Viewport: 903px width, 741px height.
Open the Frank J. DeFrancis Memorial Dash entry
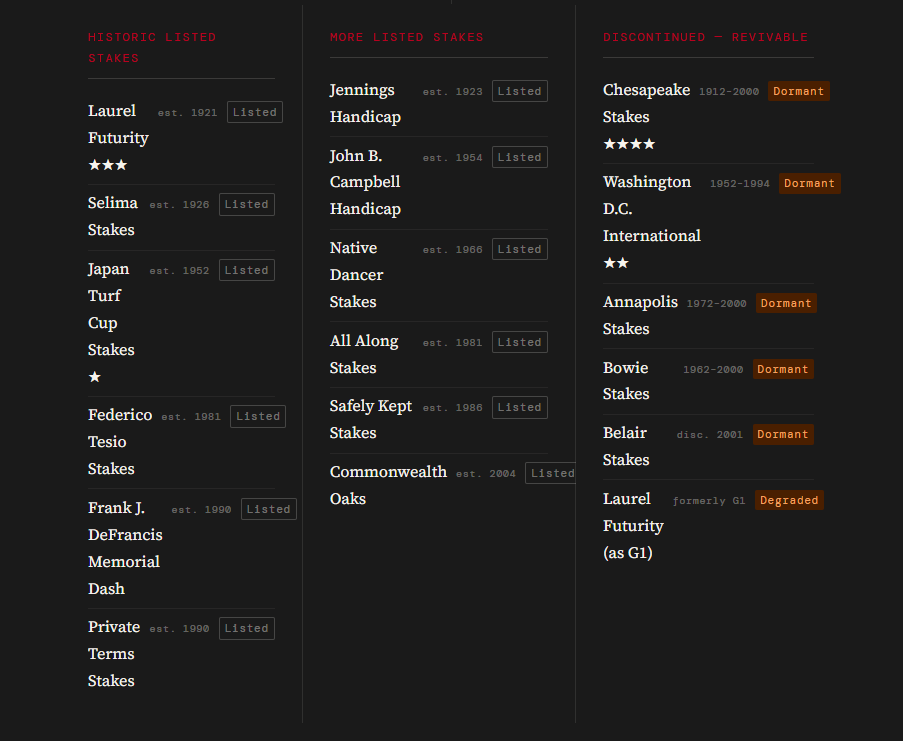pos(125,549)
